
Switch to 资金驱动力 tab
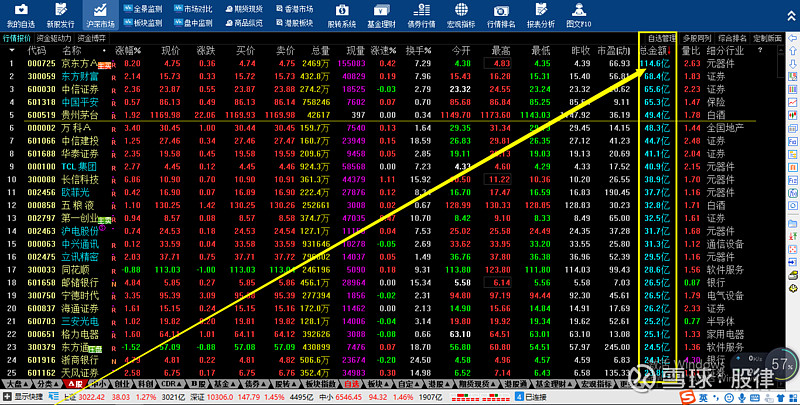(x=54, y=38)
